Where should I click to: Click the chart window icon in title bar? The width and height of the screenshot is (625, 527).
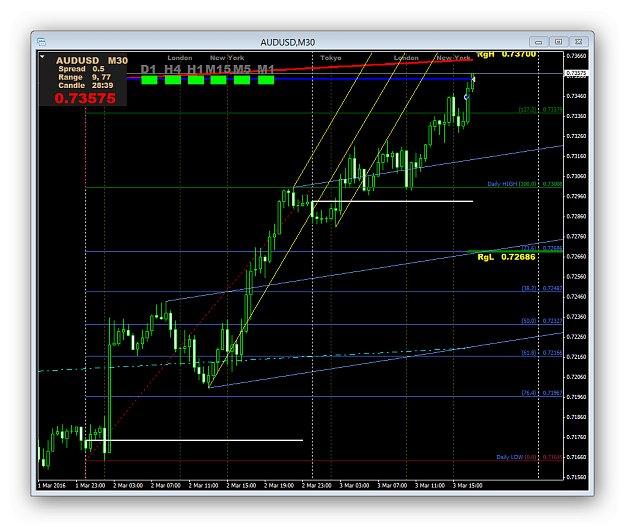tap(41, 42)
